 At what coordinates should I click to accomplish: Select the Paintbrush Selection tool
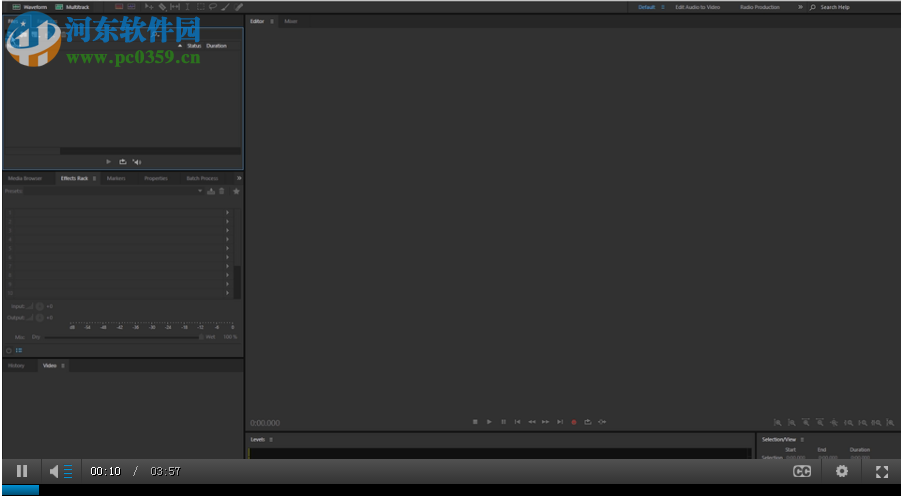point(225,7)
